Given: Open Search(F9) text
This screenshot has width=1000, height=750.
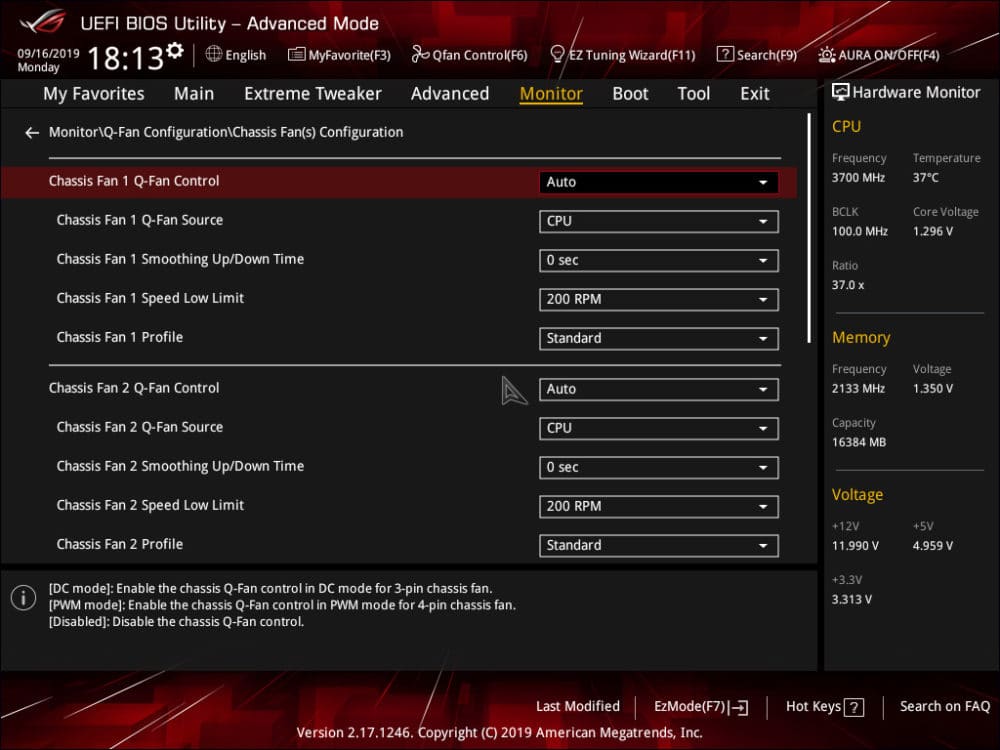Looking at the screenshot, I should [x=767, y=55].
